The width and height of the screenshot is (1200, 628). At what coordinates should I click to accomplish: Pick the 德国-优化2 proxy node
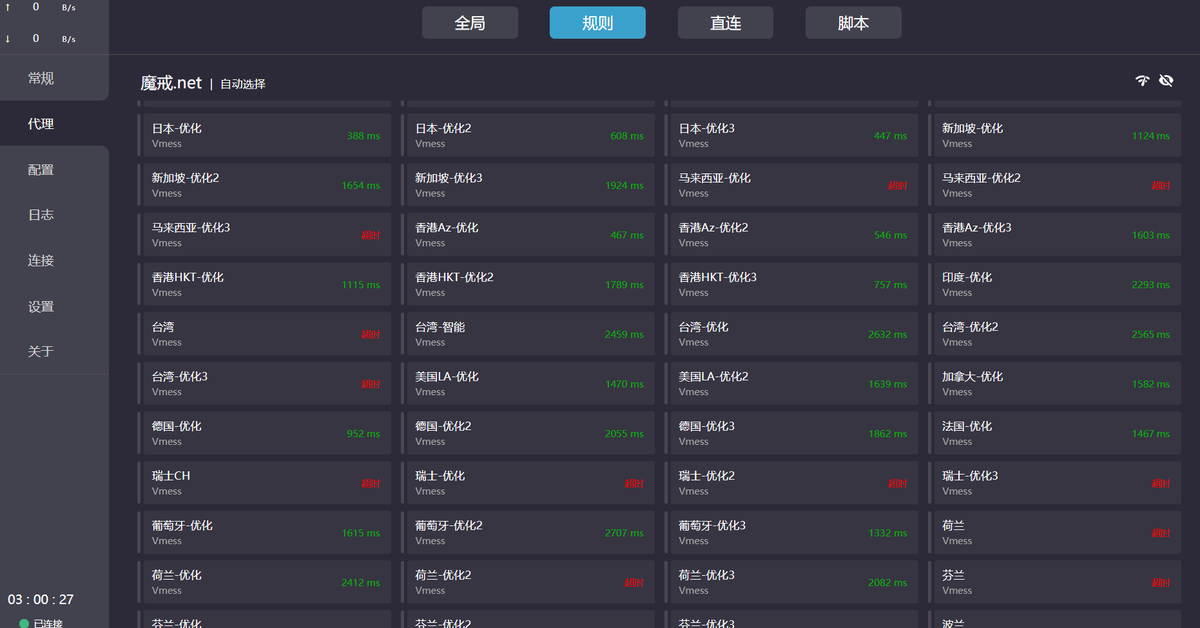point(528,433)
